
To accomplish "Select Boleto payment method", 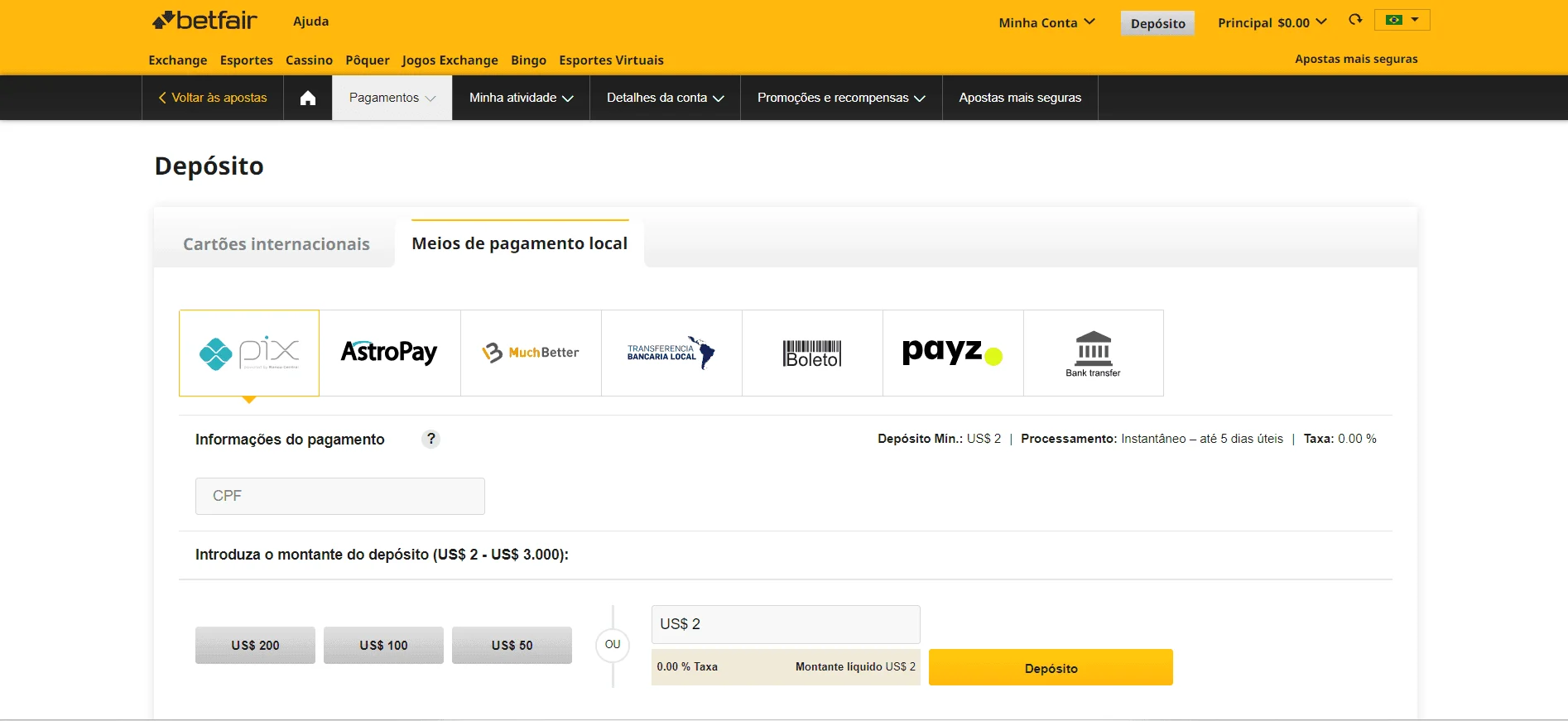I will (812, 353).
